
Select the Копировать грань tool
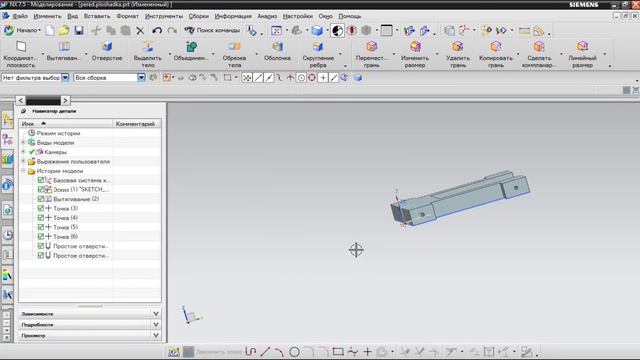[496, 54]
